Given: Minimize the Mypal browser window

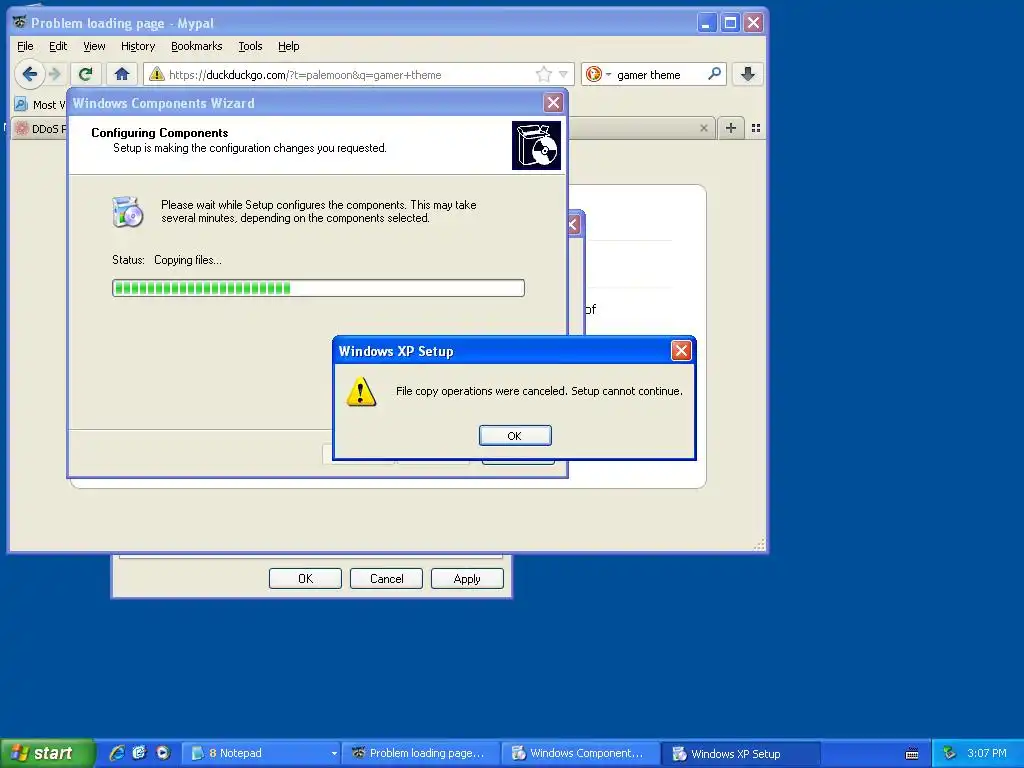Looking at the screenshot, I should coord(706,23).
